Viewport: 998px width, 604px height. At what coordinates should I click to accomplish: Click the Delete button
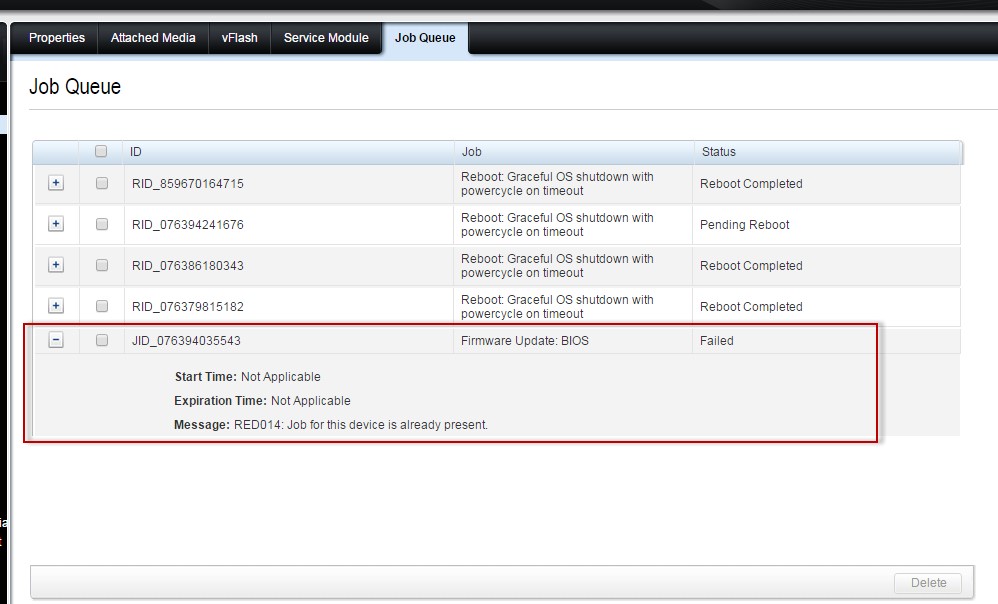tap(928, 583)
